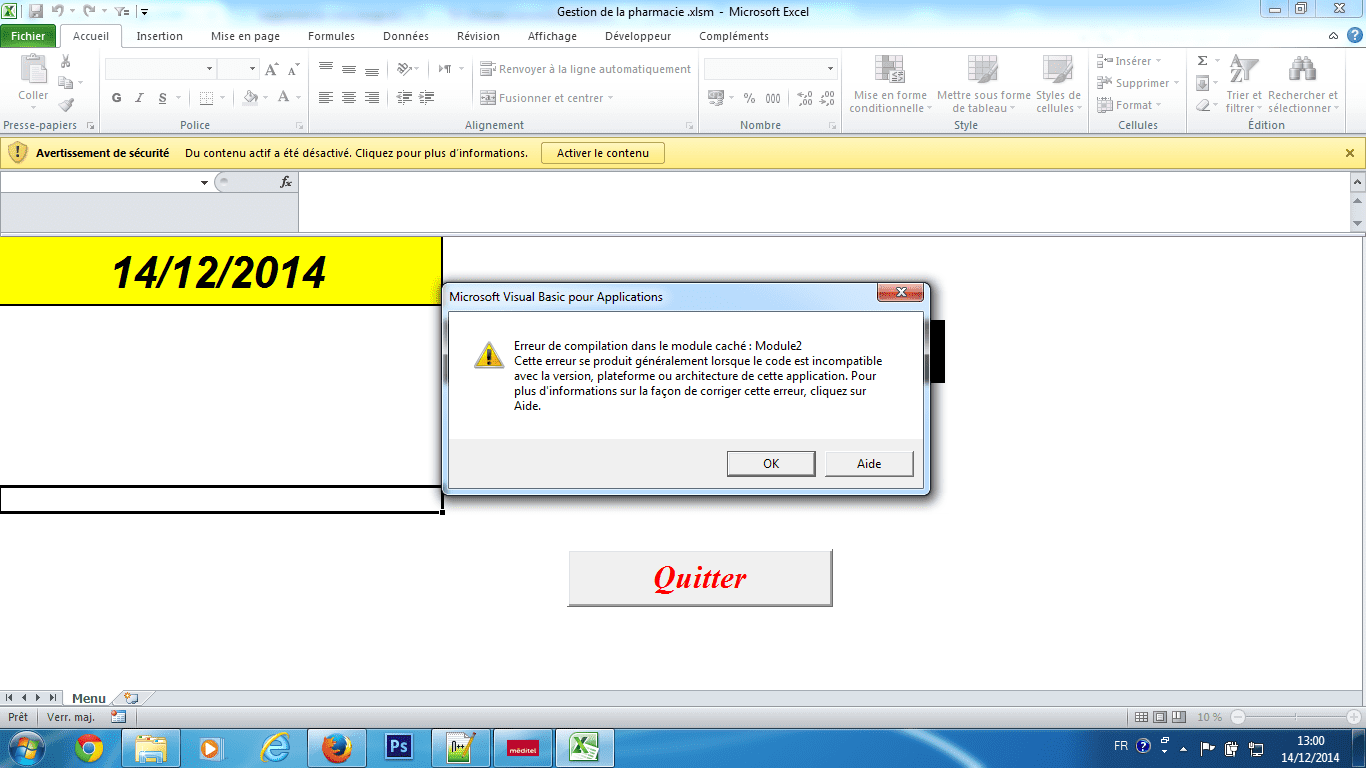Click Aide in the Visual Basic error dialog
1366x768 pixels.
(x=869, y=464)
